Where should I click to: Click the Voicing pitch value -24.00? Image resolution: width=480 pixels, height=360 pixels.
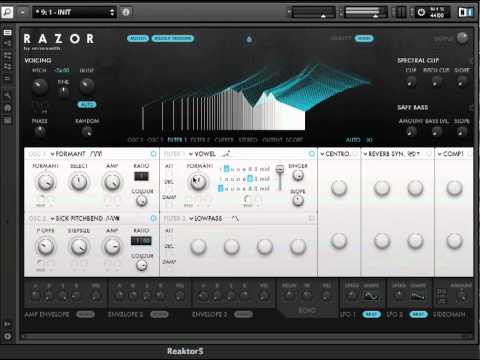coord(62,70)
